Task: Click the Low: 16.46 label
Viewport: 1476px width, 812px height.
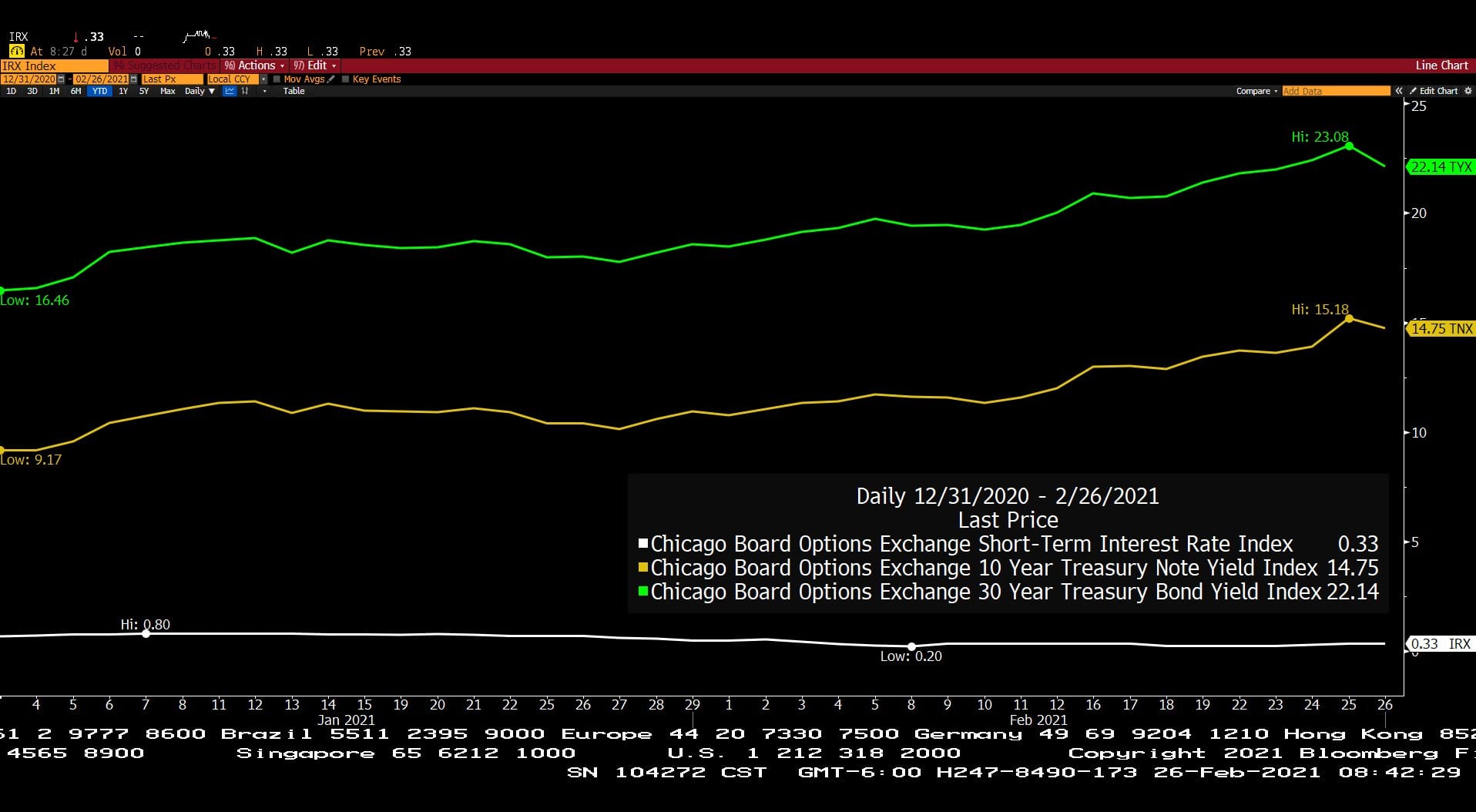Action: (35, 300)
